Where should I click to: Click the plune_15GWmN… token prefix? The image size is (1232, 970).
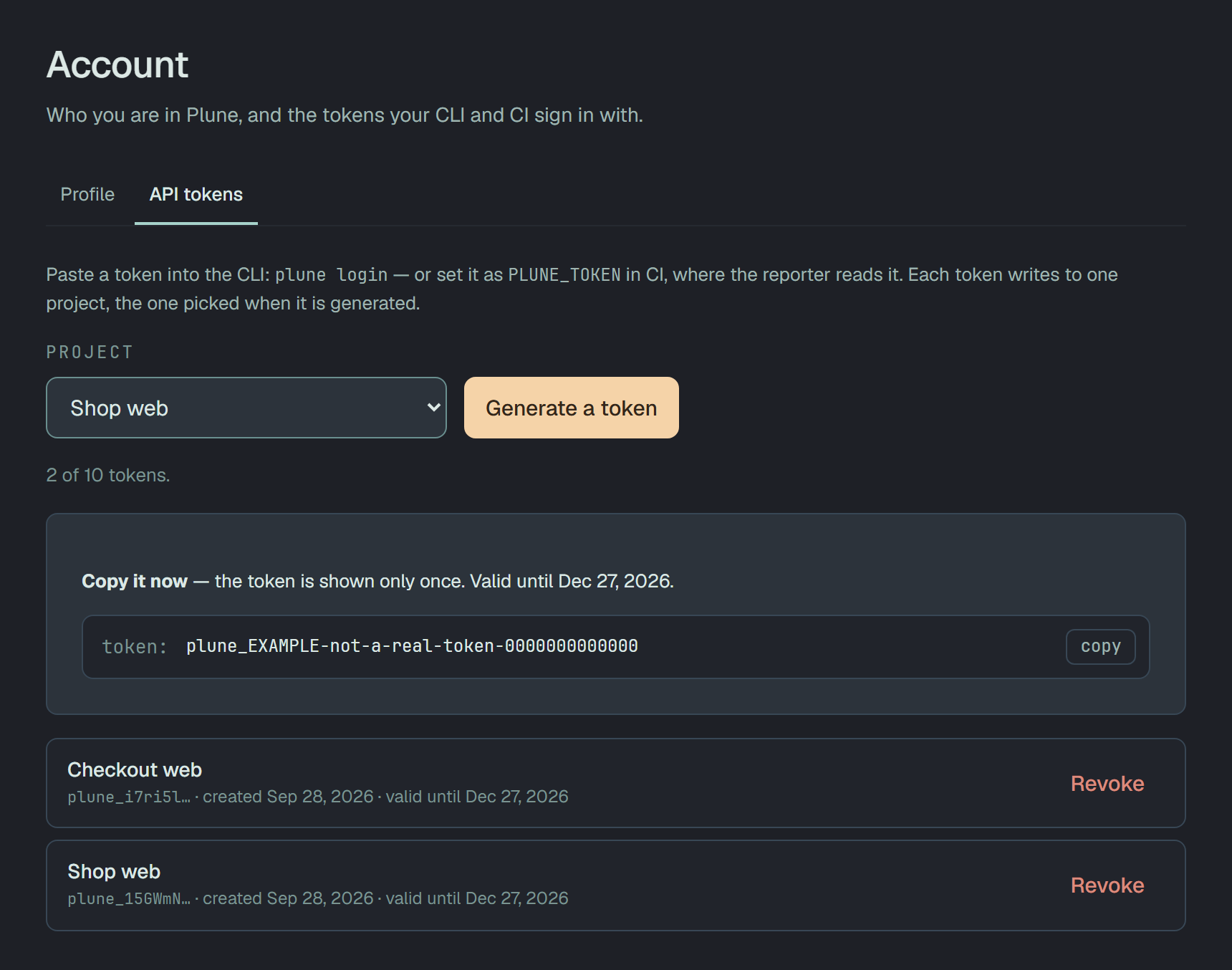point(129,898)
